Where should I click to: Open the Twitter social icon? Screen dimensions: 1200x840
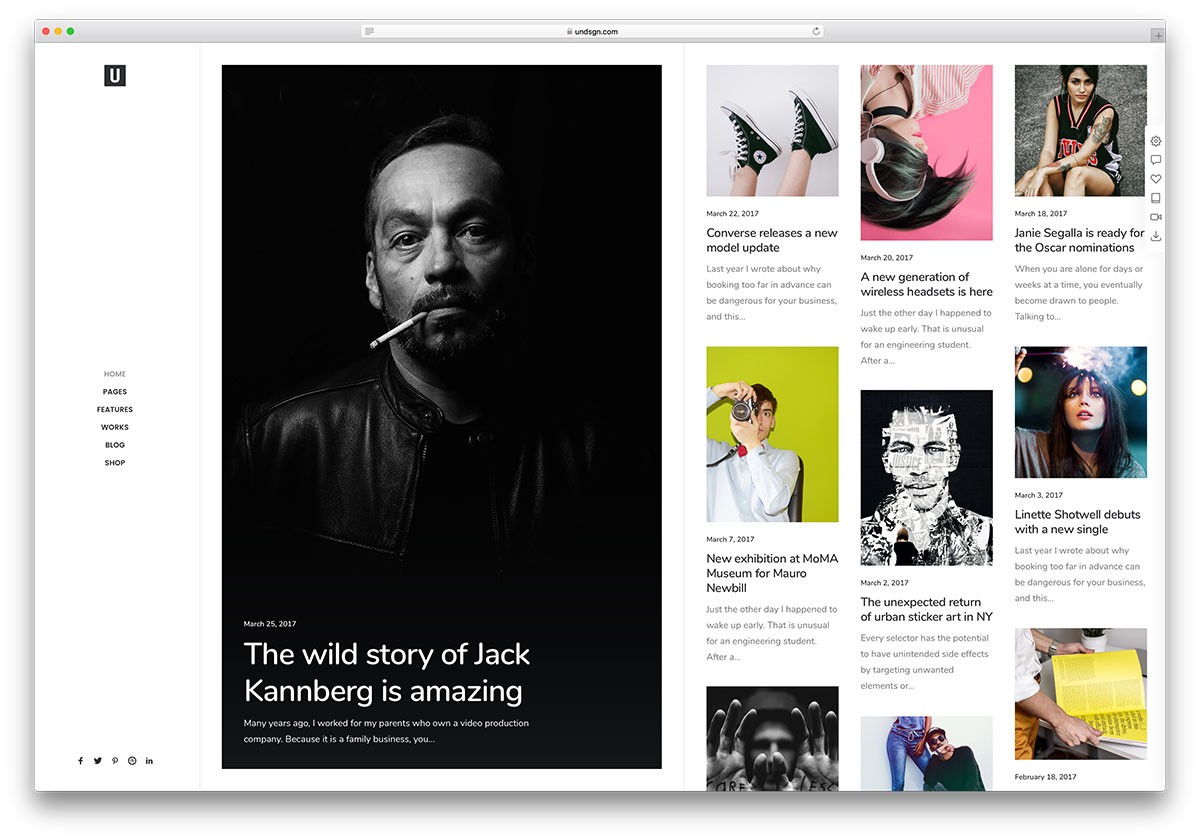[x=98, y=761]
